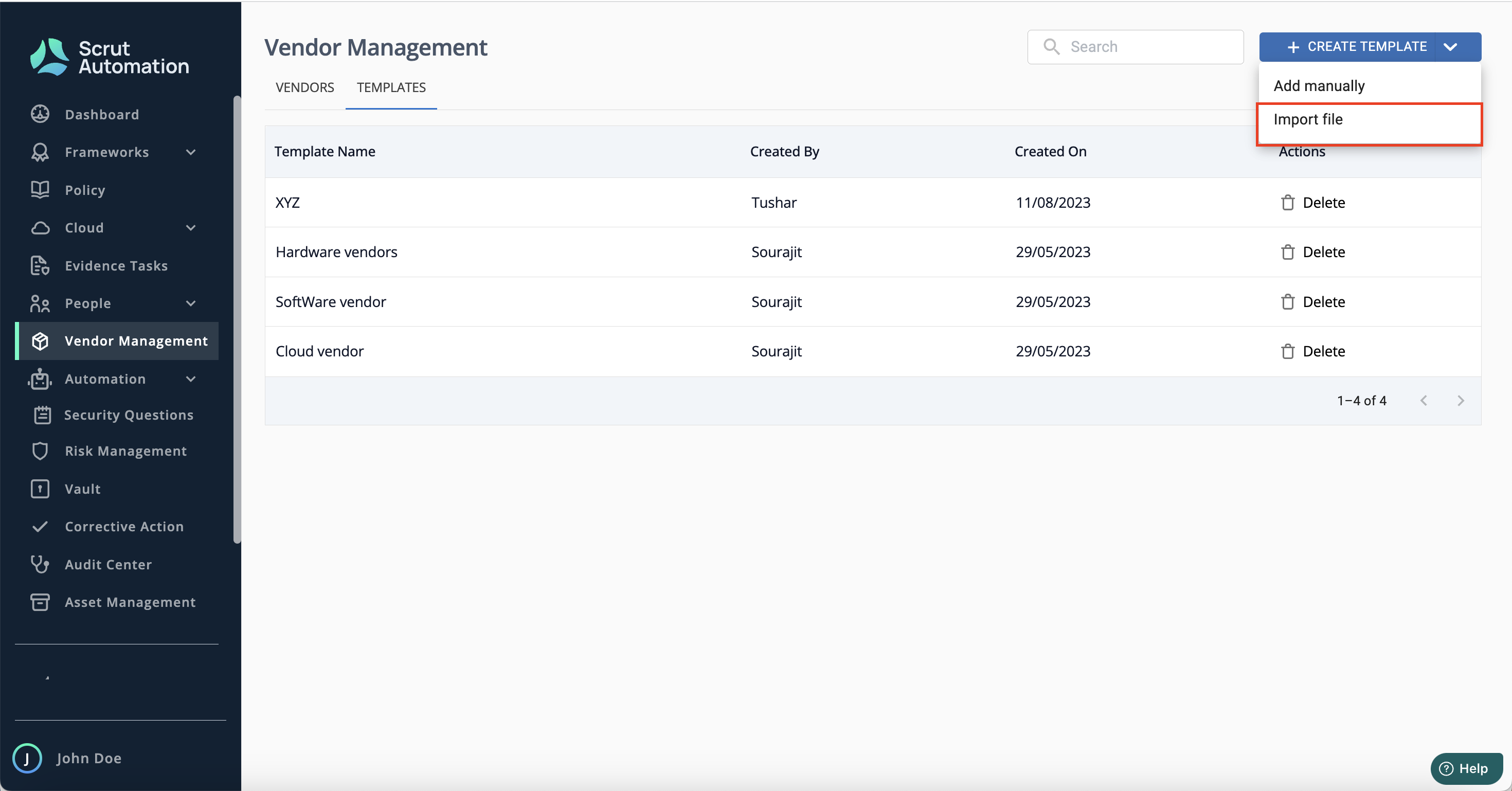Viewport: 1512px width, 791px height.
Task: Click the John Doe user name
Action: [88, 758]
